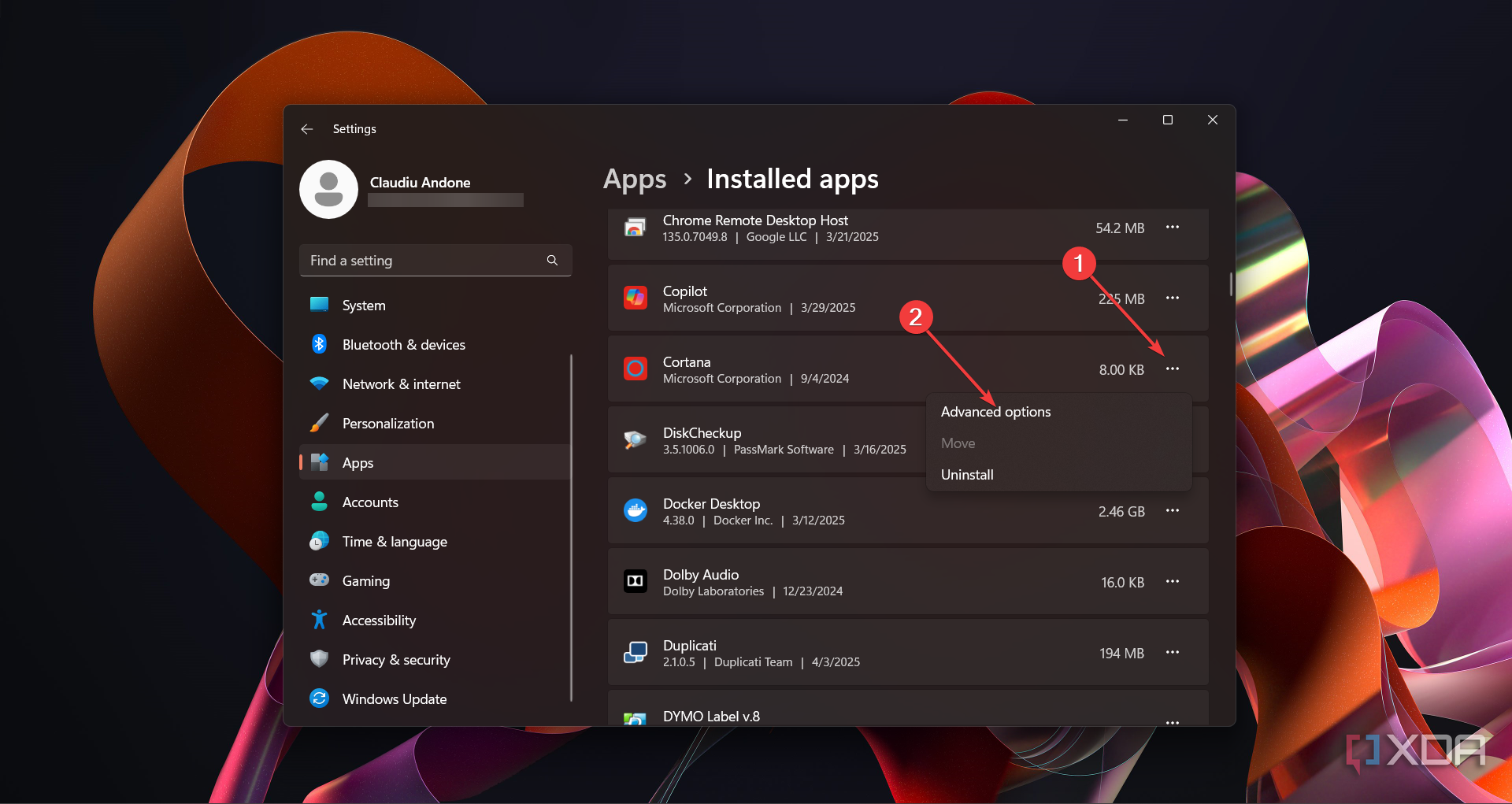This screenshot has width=1512, height=804.
Task: Open the three-dots menu for Duplicati
Action: (x=1172, y=653)
